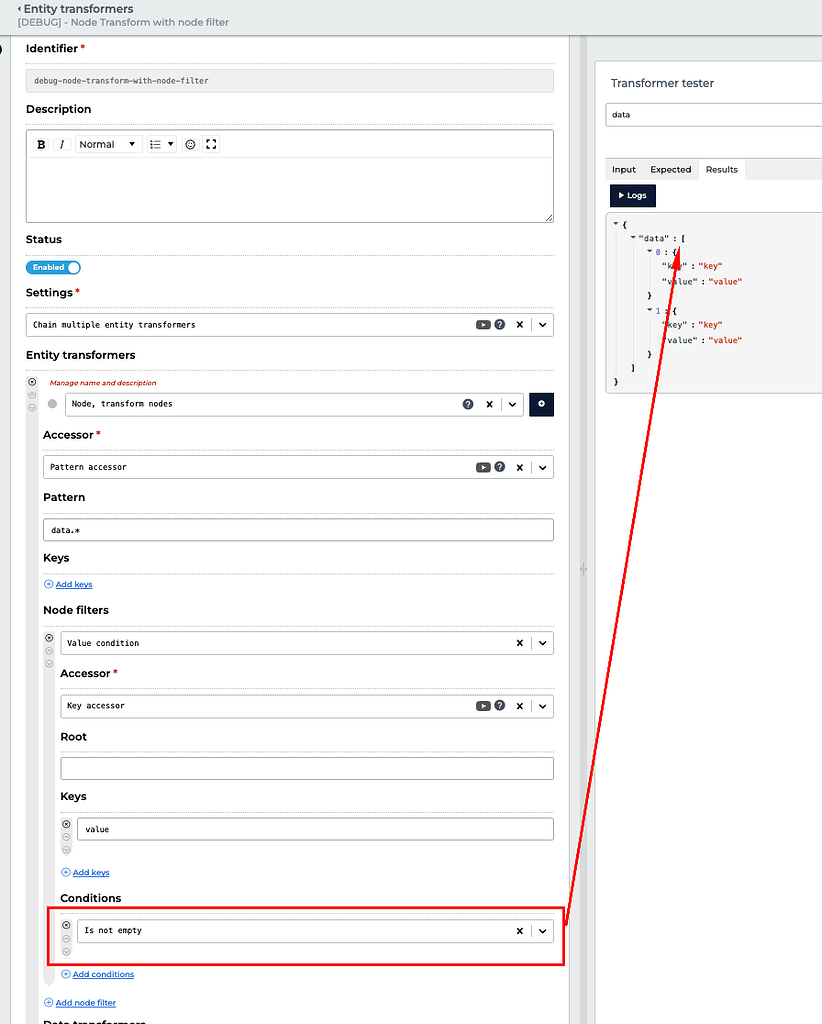This screenshot has width=822, height=1024.
Task: Open help for Node, transform nodes
Action: [x=468, y=404]
